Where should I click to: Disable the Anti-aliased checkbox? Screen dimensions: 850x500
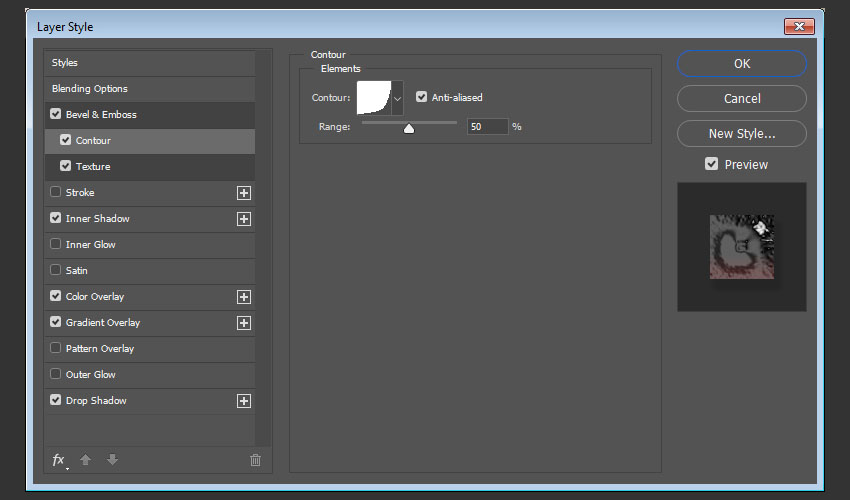point(422,97)
